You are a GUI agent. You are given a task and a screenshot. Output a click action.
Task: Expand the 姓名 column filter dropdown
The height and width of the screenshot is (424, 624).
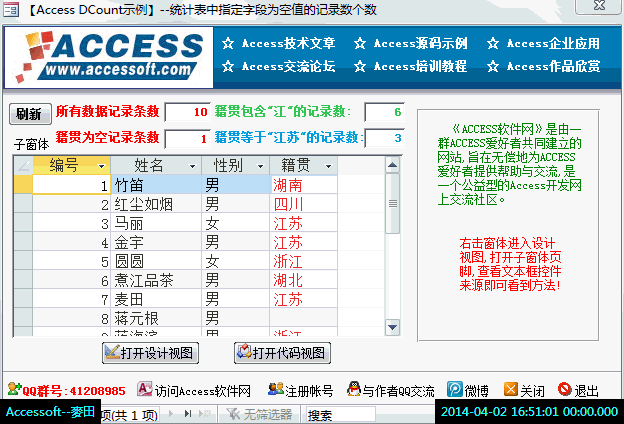coord(193,166)
